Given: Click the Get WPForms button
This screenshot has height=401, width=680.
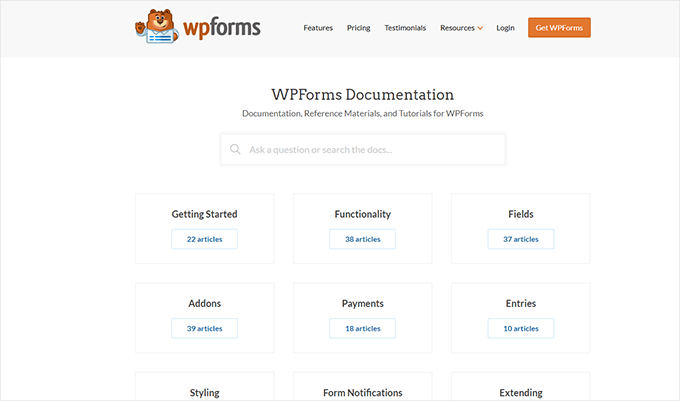Looking at the screenshot, I should (559, 28).
